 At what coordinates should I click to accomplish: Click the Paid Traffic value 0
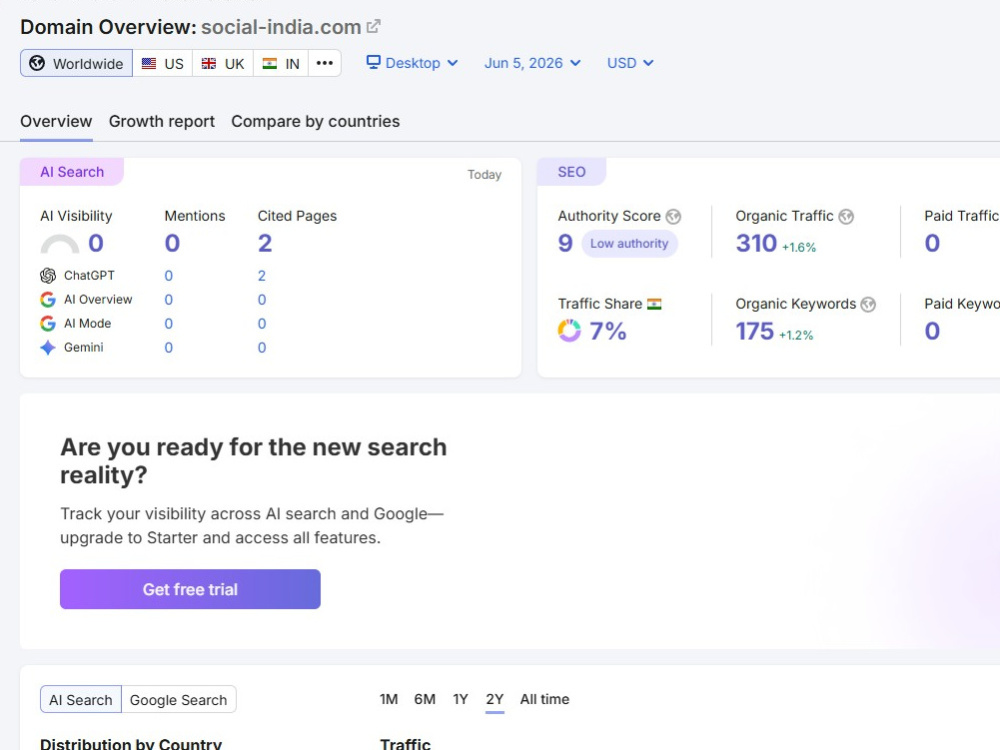(x=932, y=243)
